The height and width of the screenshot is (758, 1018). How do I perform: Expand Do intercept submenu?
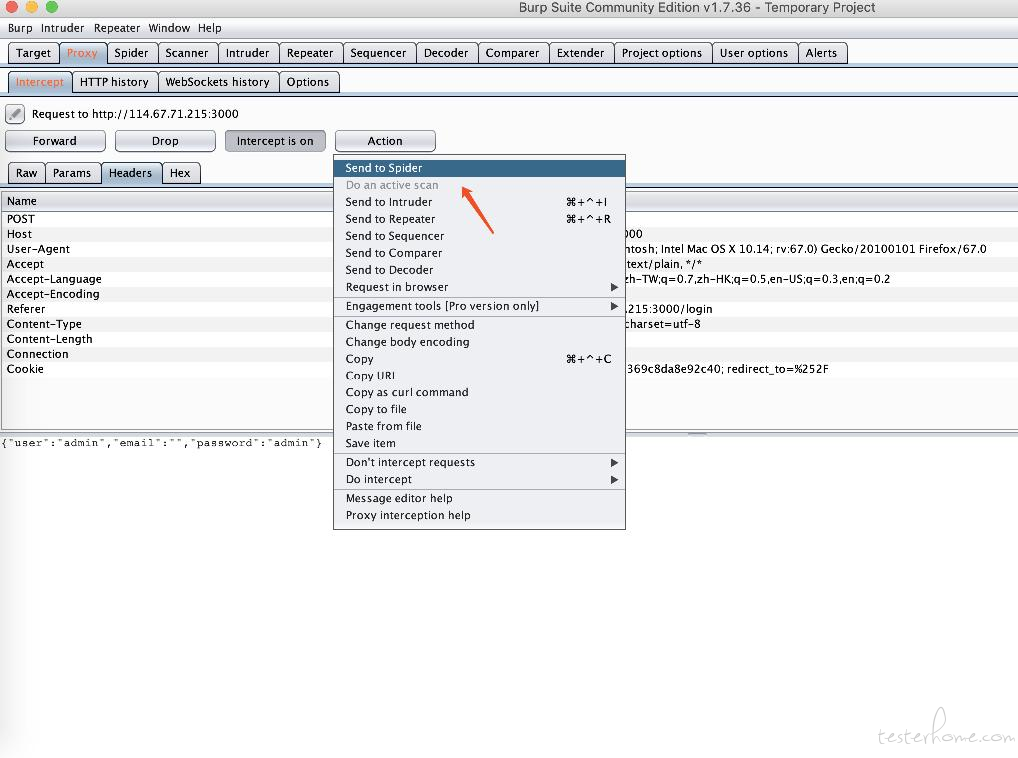pyautogui.click(x=479, y=480)
